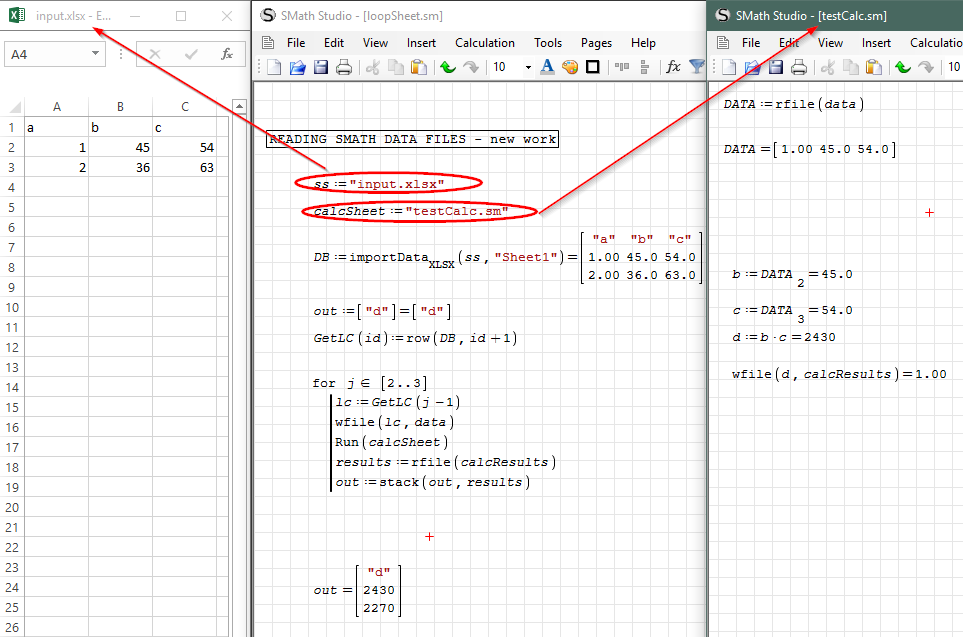The image size is (963, 637).
Task: Click the Paste icon in loopSheet toolbar
Action: point(419,67)
